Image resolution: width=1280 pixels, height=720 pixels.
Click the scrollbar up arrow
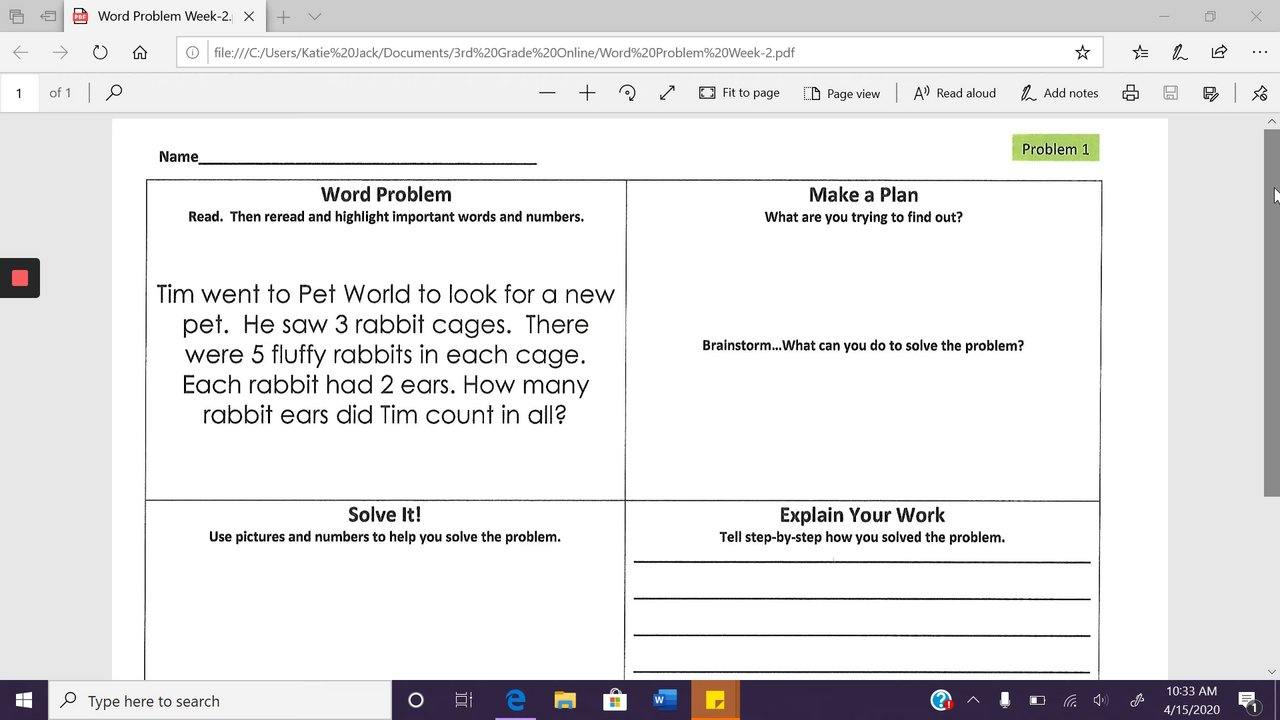tap(1272, 121)
